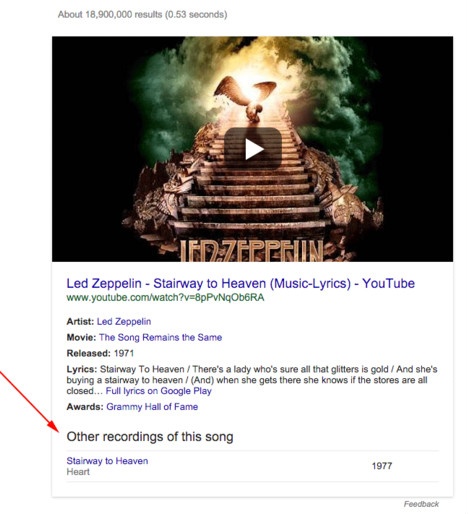Open The Song Remains the Same movie link

coord(160,337)
